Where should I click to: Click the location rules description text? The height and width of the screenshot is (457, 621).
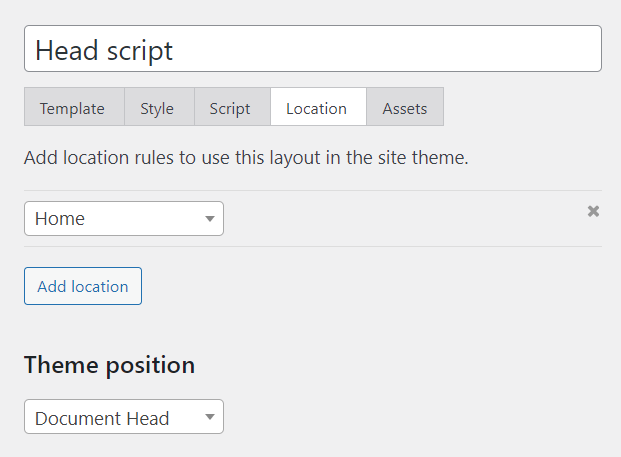pyautogui.click(x=246, y=158)
